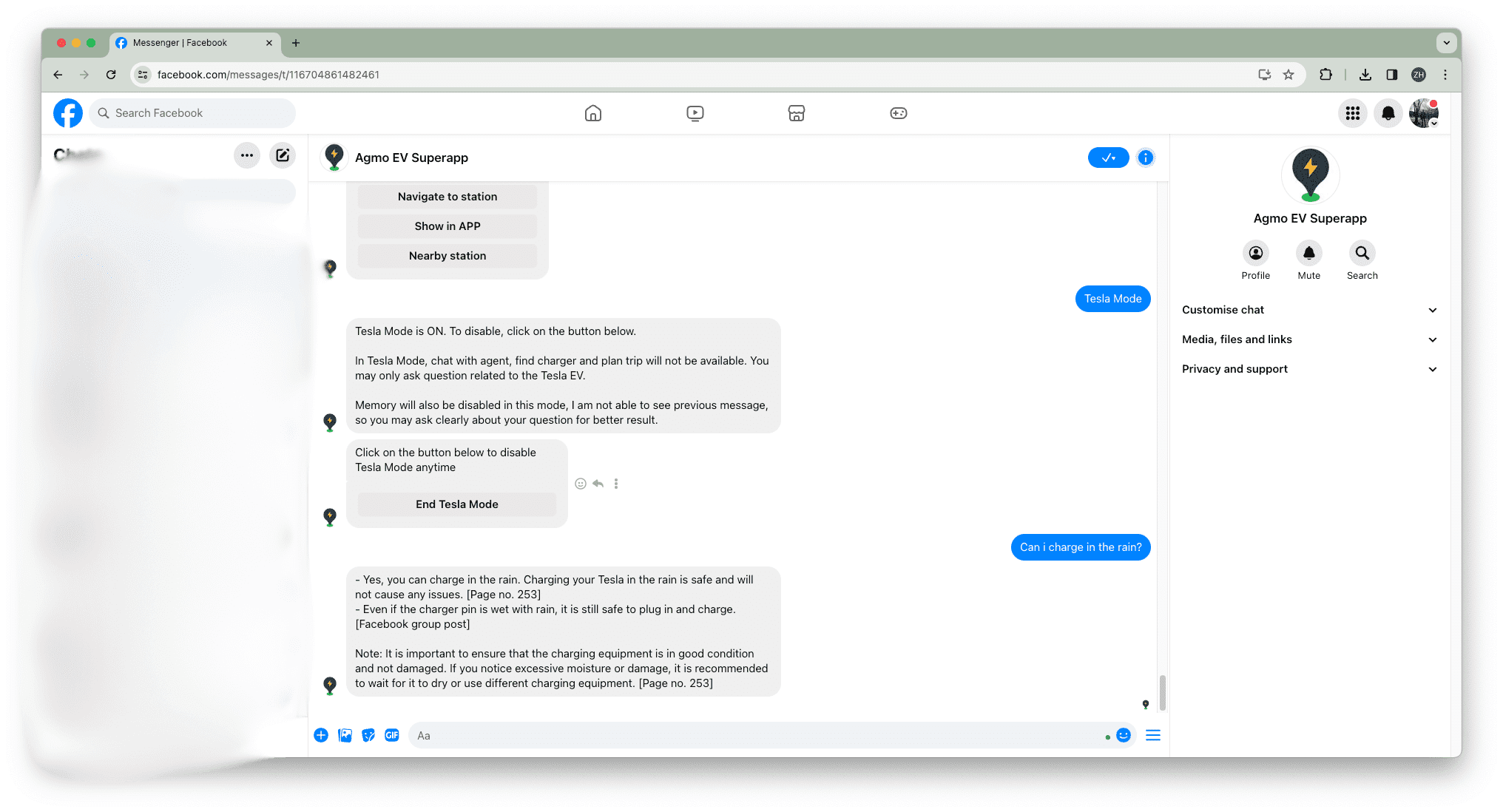Image resolution: width=1503 pixels, height=812 pixels.
Task: Open more actions plus icon in composer
Action: (x=321, y=735)
